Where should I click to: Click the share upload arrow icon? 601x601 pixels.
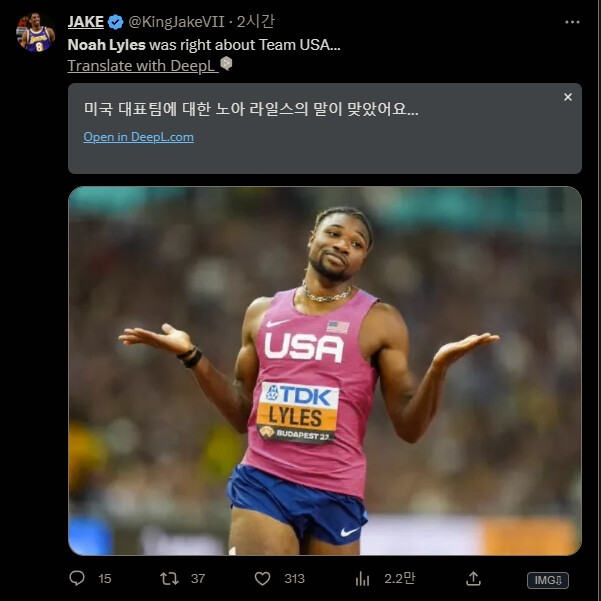click(474, 578)
